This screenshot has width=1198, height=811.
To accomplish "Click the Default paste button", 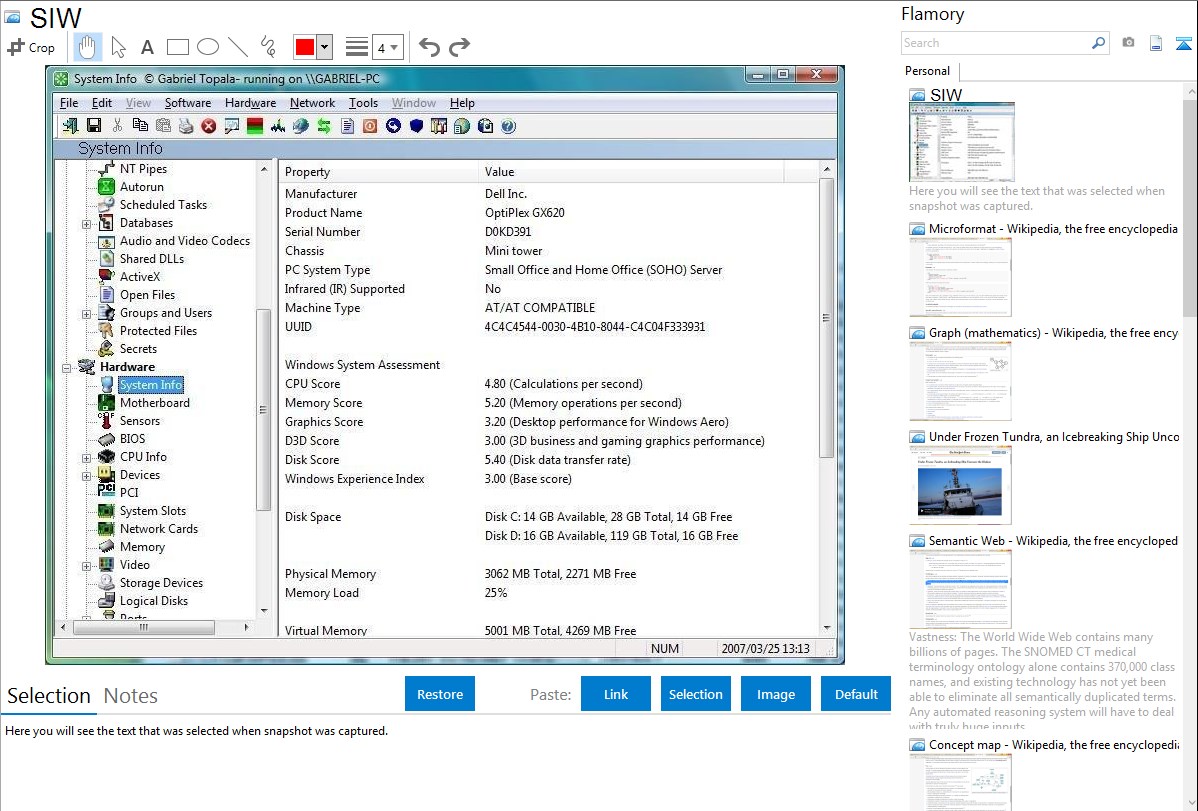I will 856,694.
